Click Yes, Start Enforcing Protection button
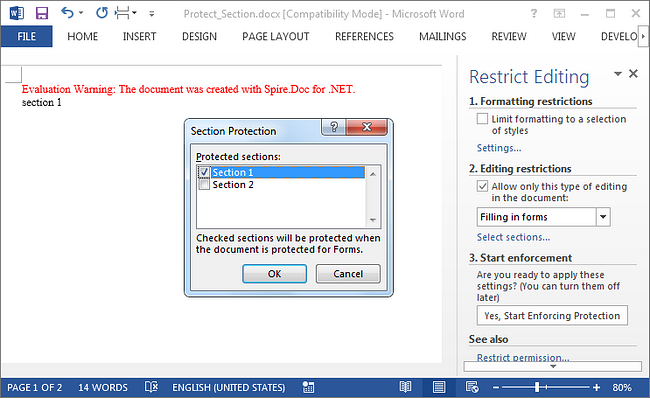650x398 pixels. tap(552, 315)
